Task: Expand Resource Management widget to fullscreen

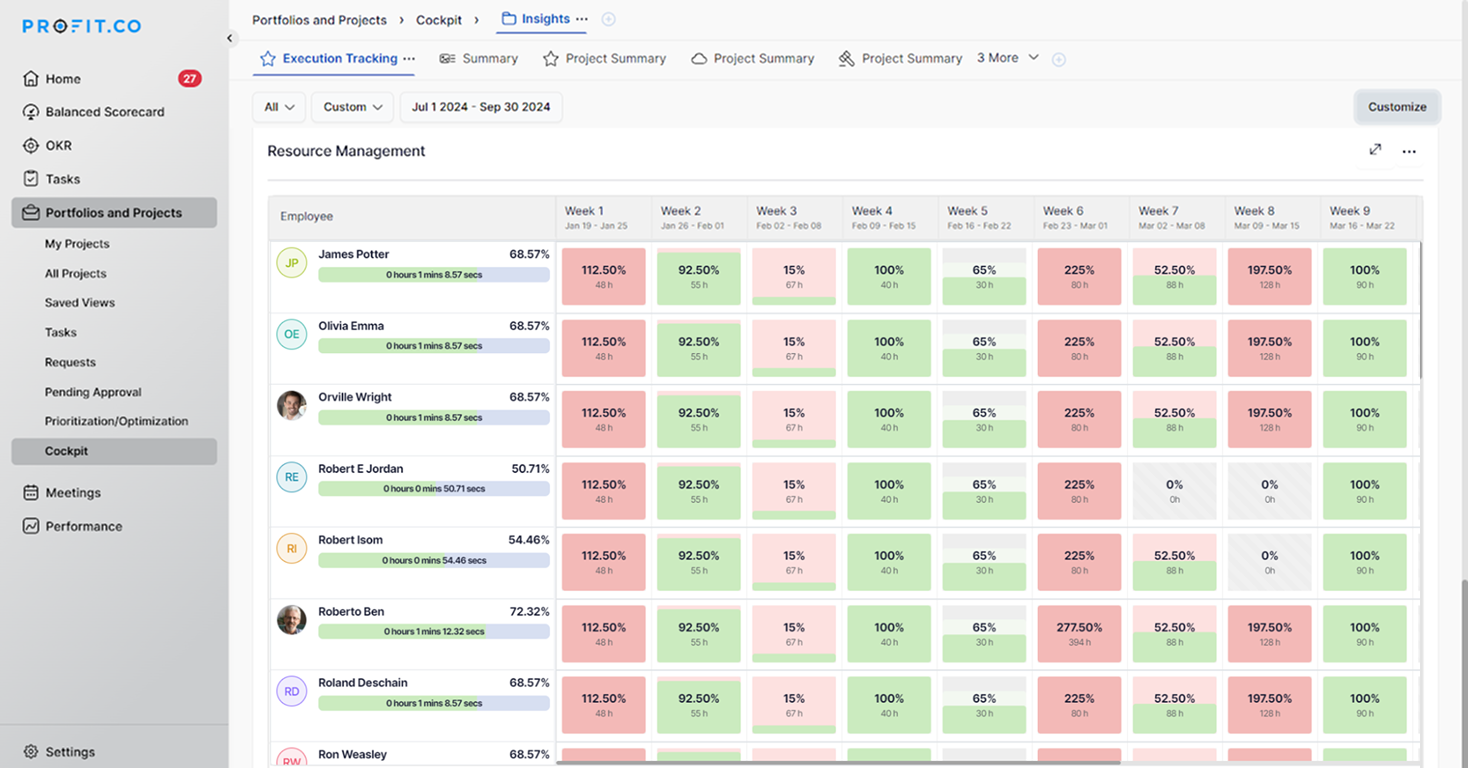Action: (1375, 150)
